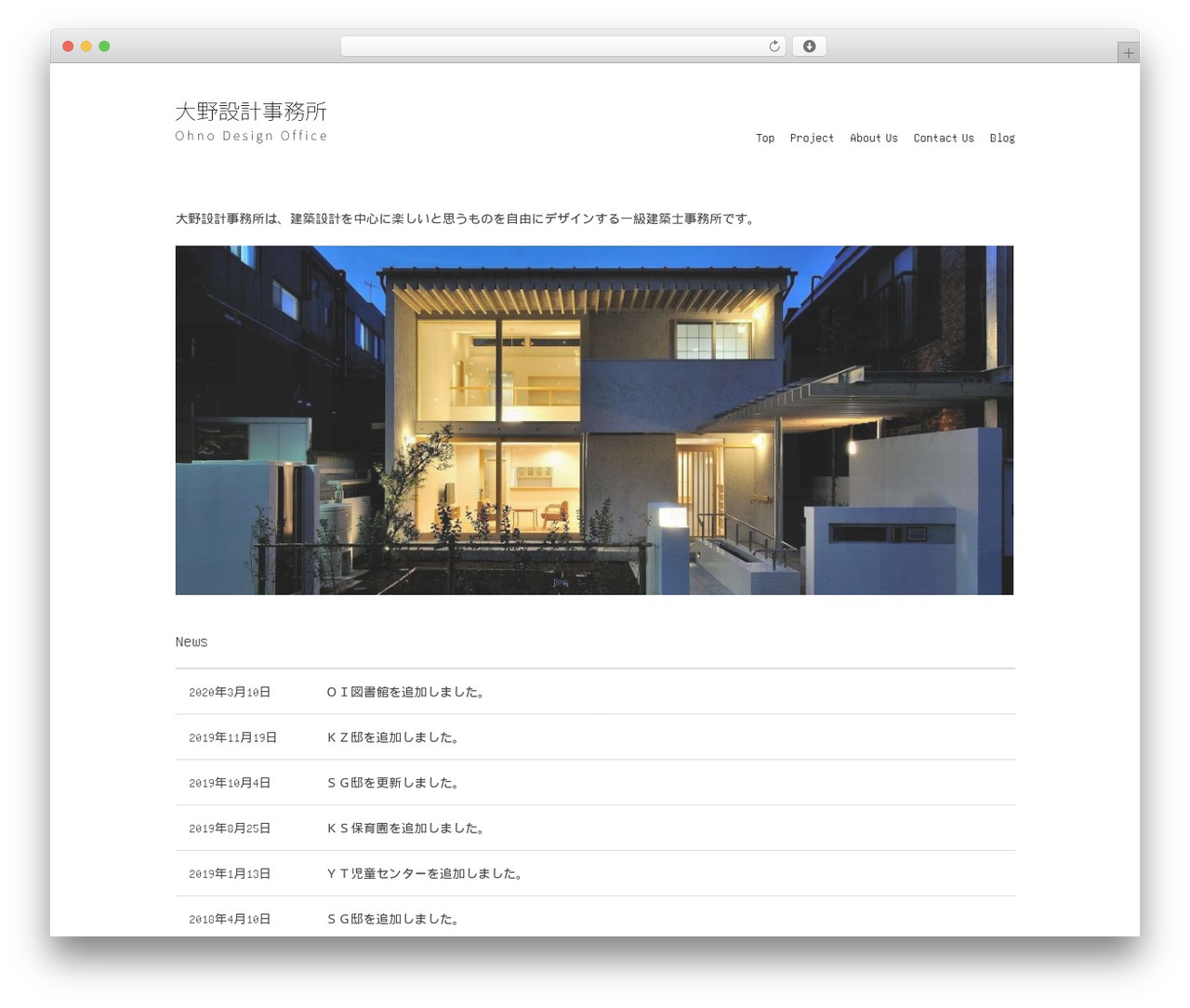Click the News section heading
The height and width of the screenshot is (1008, 1190).
click(x=192, y=642)
